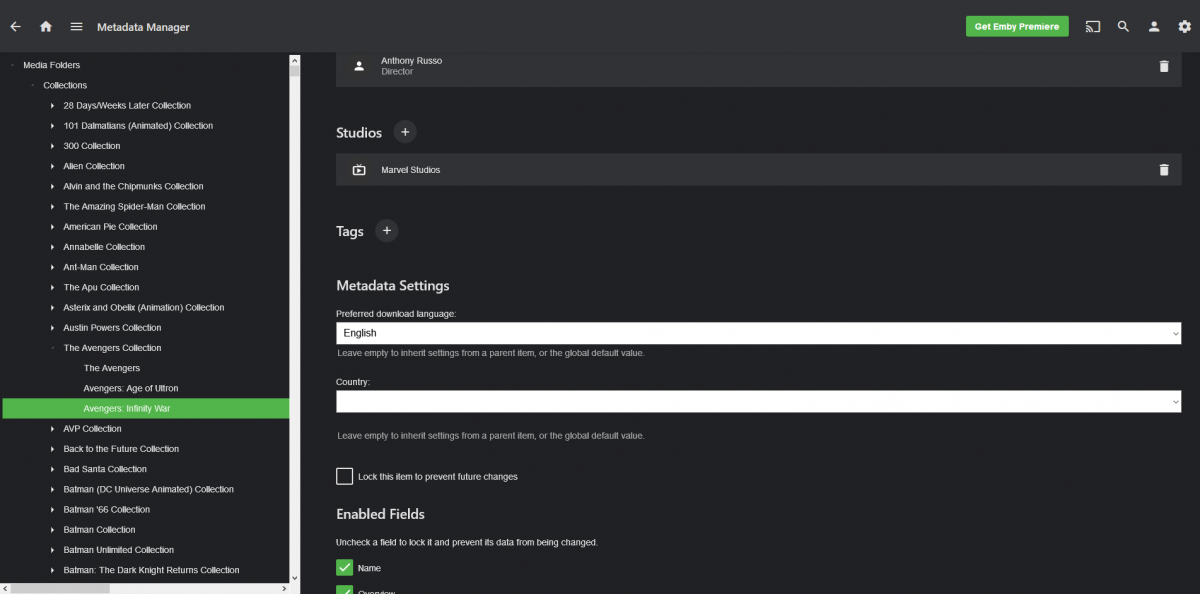The image size is (1200, 594).
Task: Select Avengers: Age of Ultron
Action: point(131,388)
